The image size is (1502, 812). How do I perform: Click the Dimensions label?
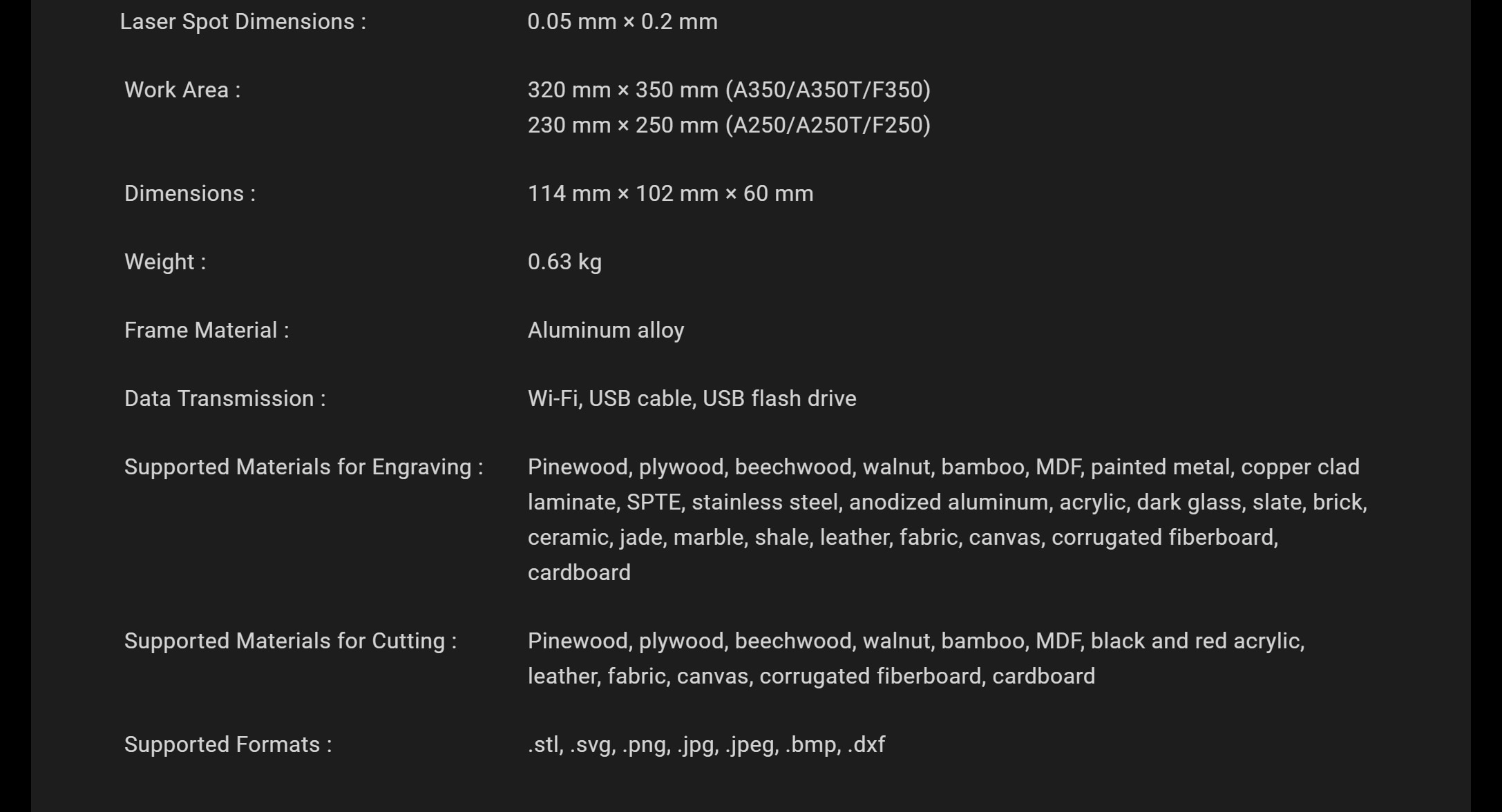[190, 193]
